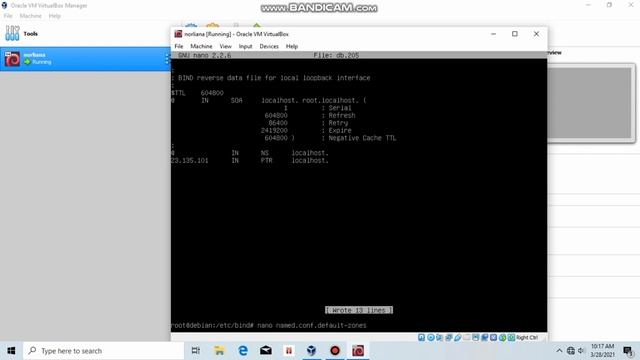Click keyboard capture indicator beside Right Ctrl
The height and width of the screenshot is (360, 640).
tap(511, 338)
